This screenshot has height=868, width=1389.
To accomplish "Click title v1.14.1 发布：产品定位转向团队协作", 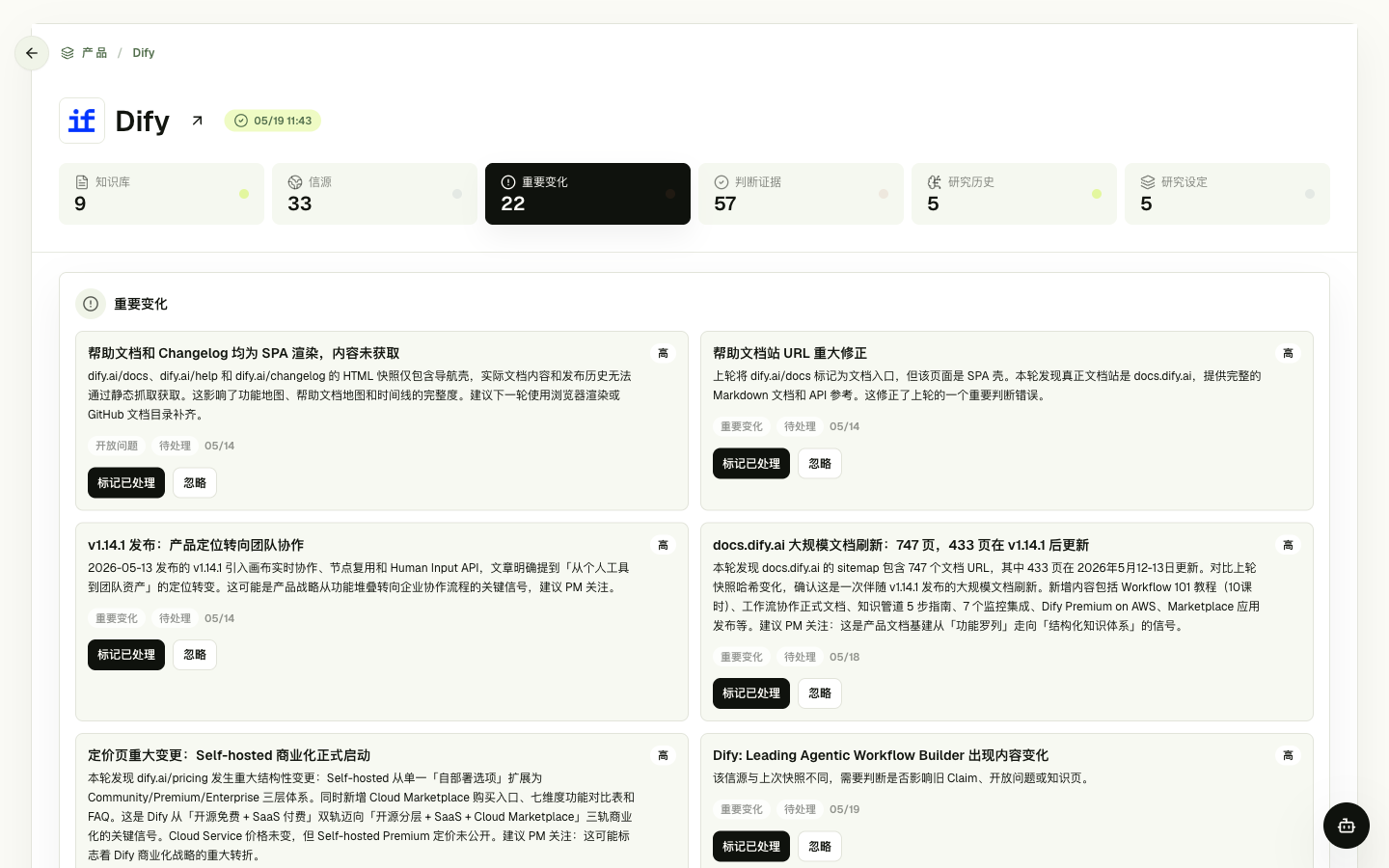I will point(196,545).
